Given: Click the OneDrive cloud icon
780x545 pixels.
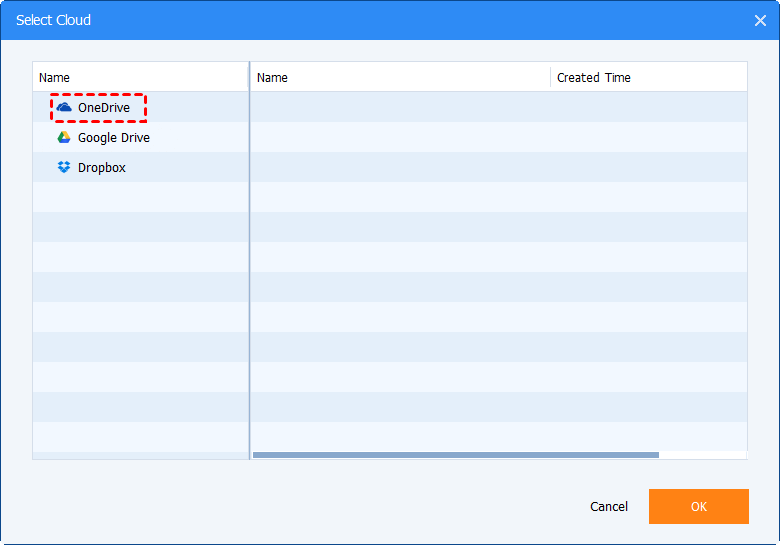Looking at the screenshot, I should click(x=64, y=107).
